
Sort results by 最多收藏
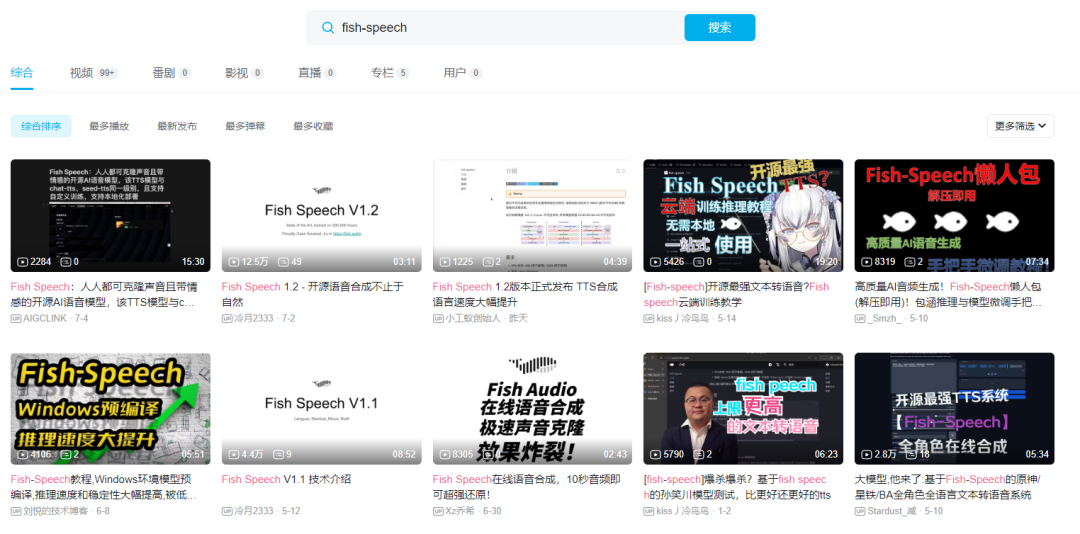tap(313, 126)
